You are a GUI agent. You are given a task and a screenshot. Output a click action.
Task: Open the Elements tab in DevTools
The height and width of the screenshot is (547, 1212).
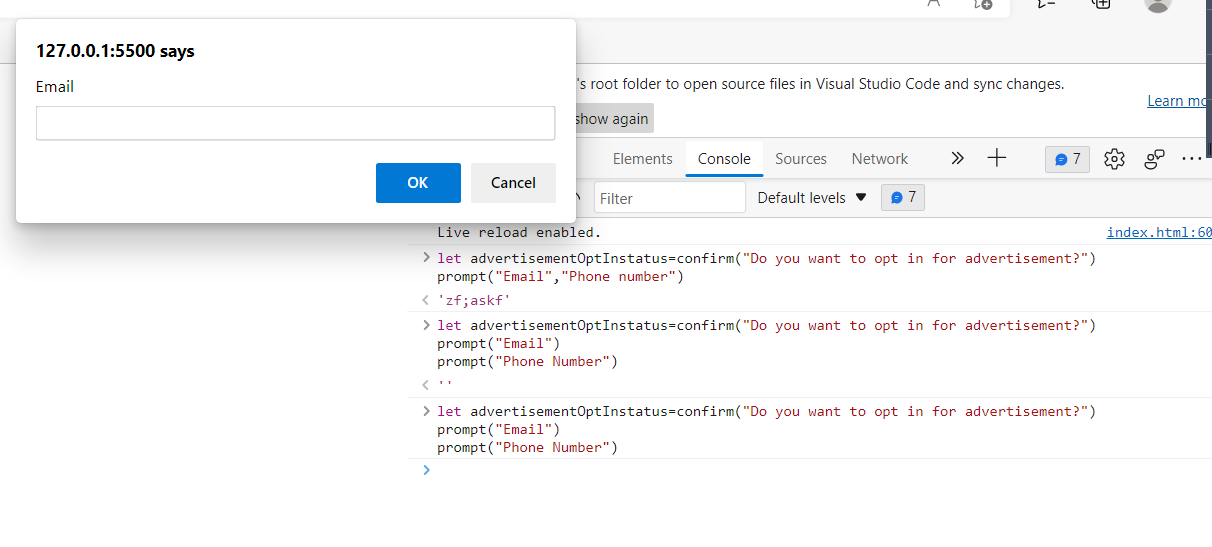[x=642, y=159]
